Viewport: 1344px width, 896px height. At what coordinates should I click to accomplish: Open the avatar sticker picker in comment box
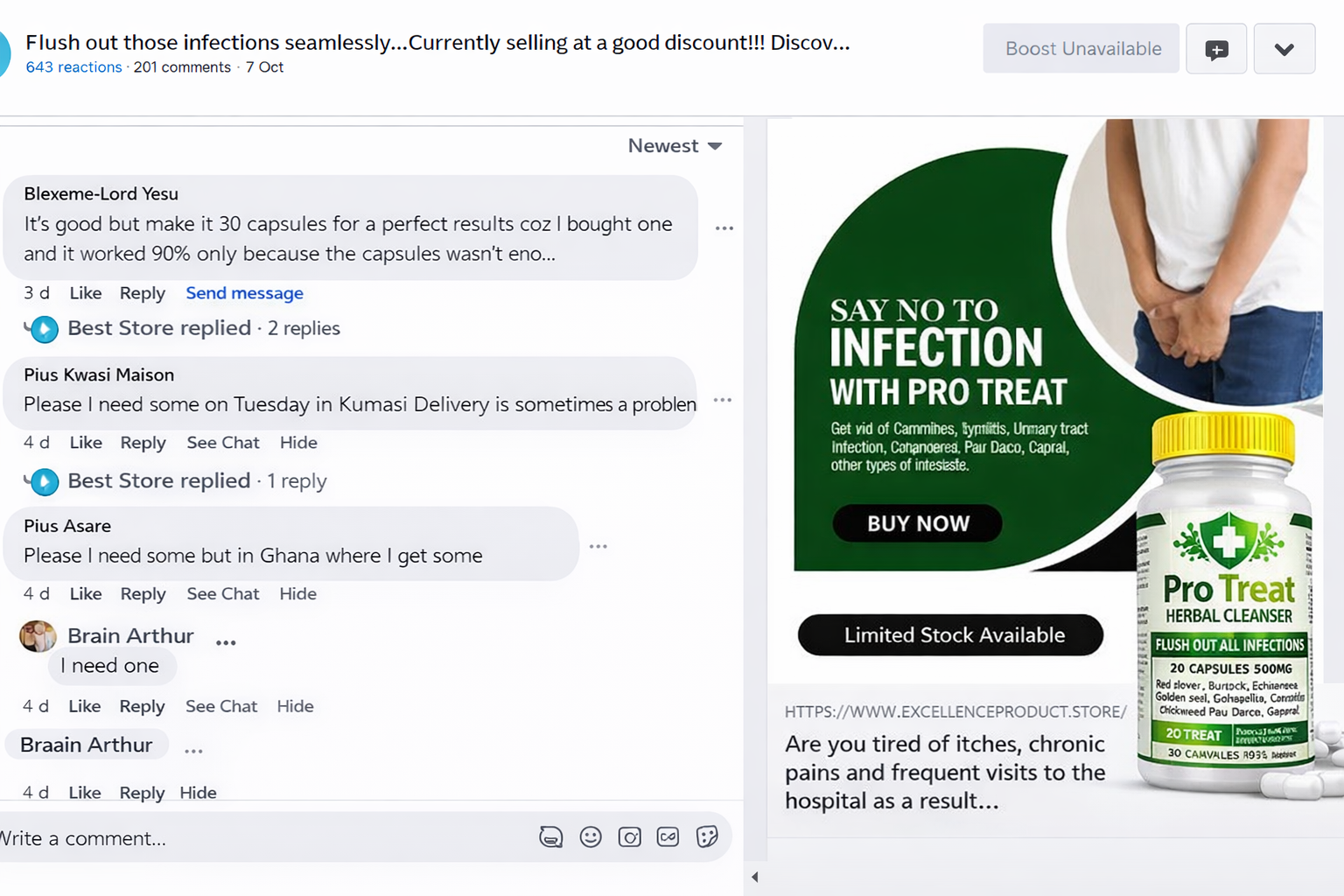550,837
